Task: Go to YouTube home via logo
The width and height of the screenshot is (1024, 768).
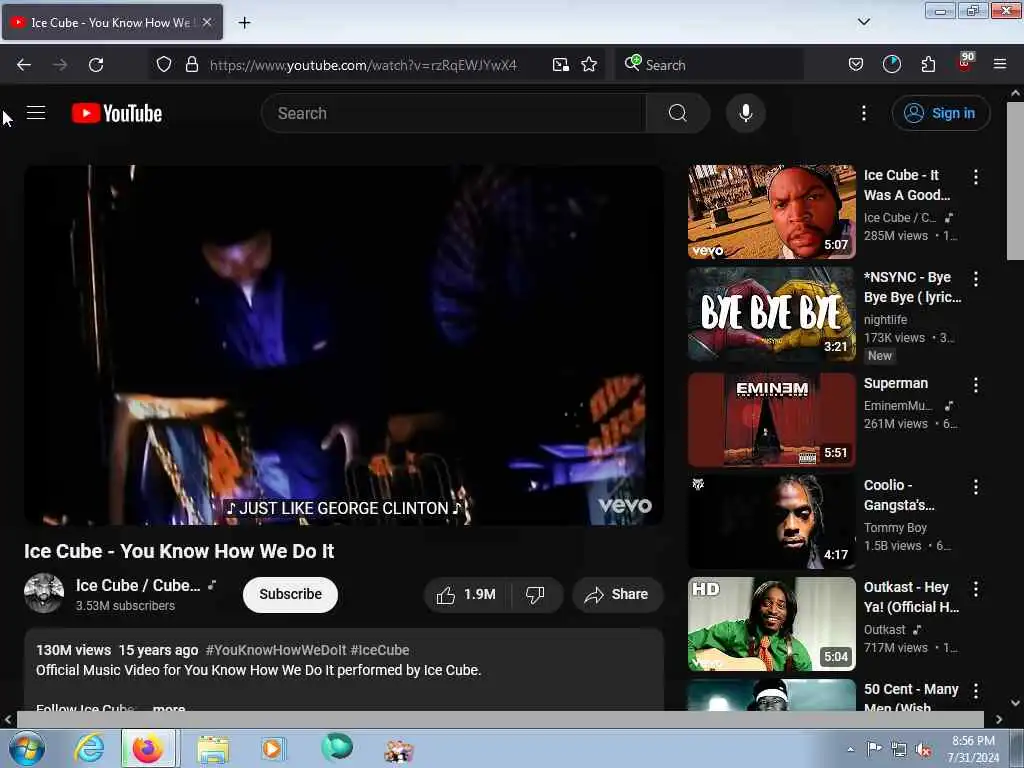Action: pos(117,113)
